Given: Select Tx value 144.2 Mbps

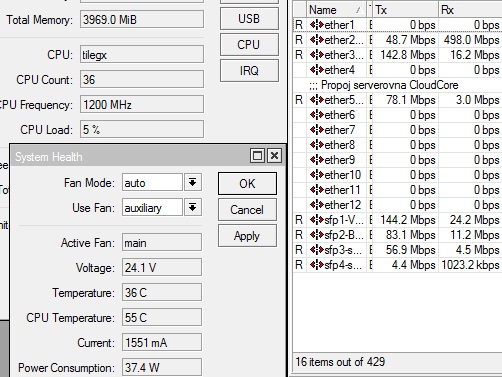Looking at the screenshot, I should click(x=408, y=220).
